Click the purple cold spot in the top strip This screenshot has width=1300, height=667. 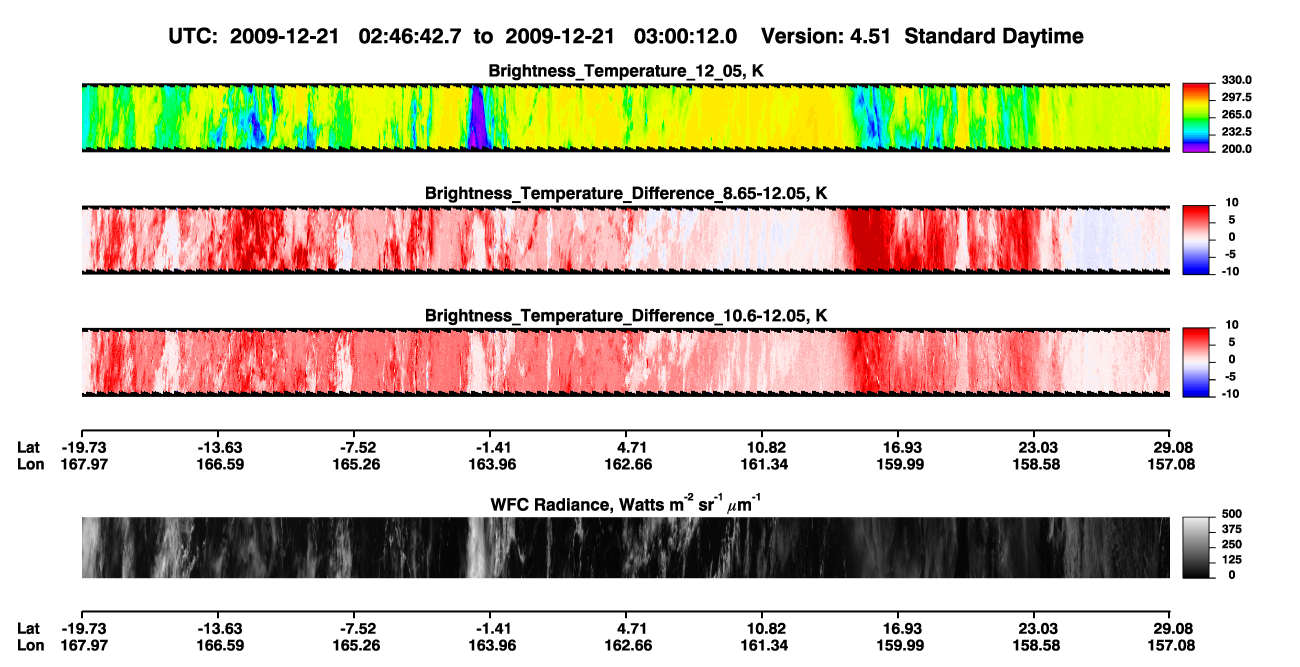point(479,117)
